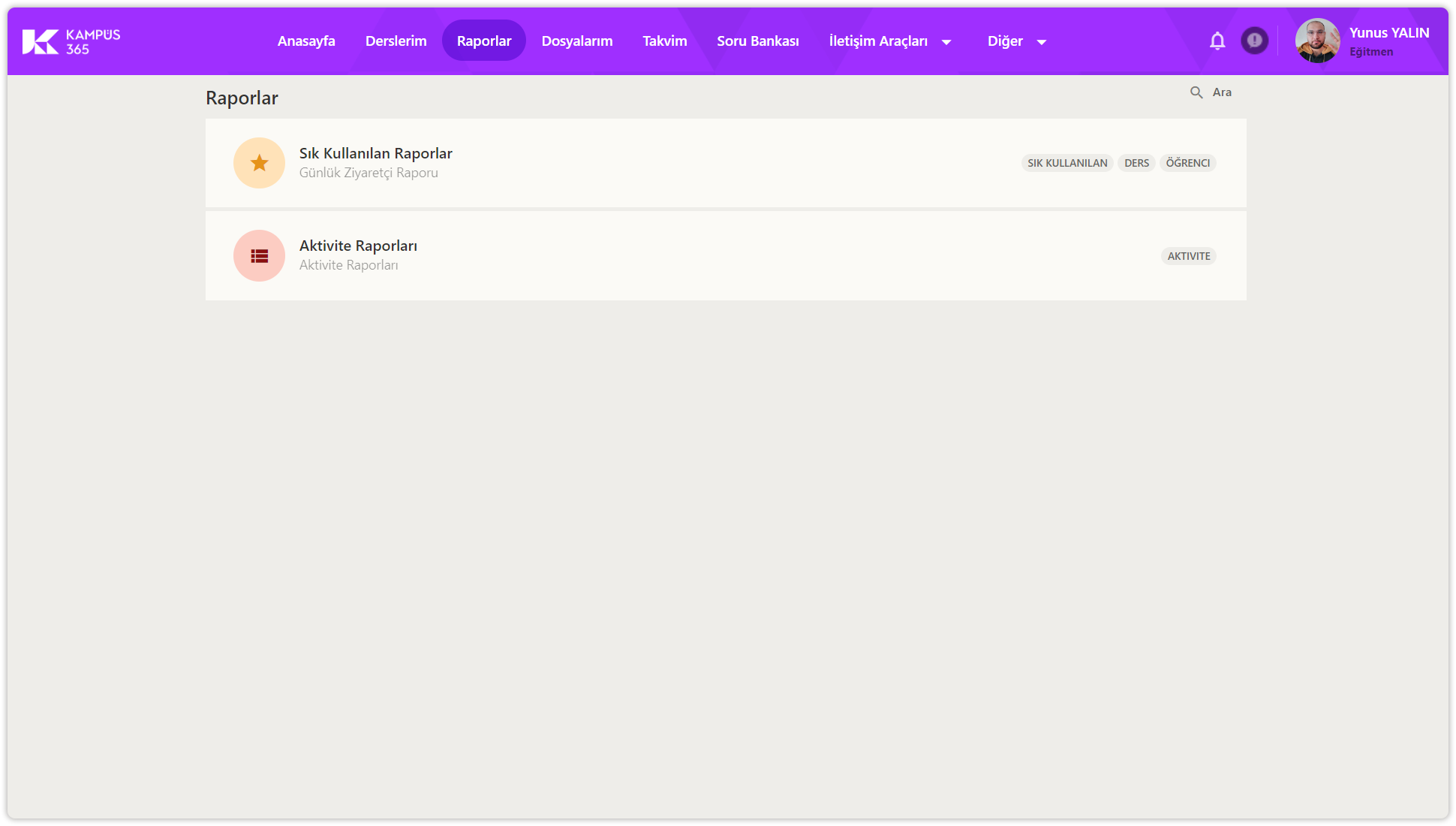Screen dimensions: 1456x826
Task: Open the user profile avatar
Action: (1317, 41)
